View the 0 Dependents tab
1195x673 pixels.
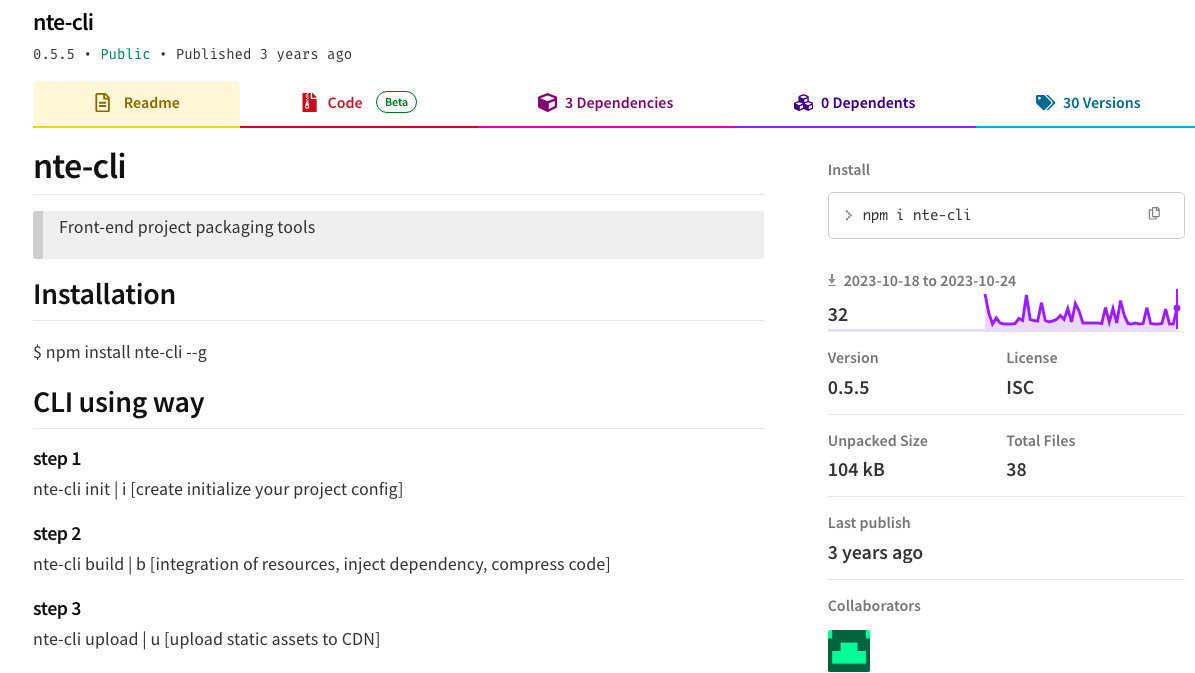(x=854, y=103)
